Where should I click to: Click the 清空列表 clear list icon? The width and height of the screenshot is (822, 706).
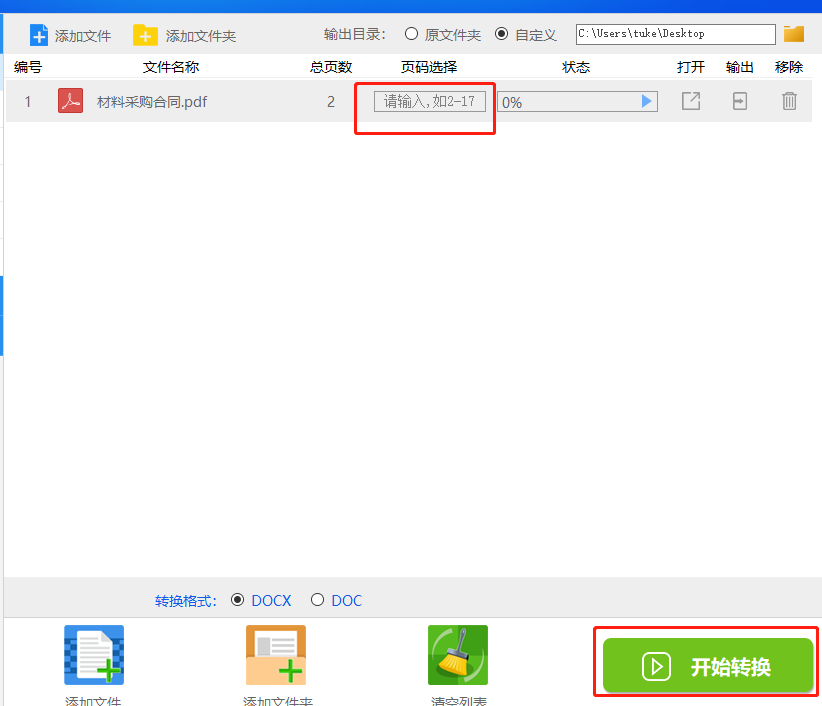(457, 655)
